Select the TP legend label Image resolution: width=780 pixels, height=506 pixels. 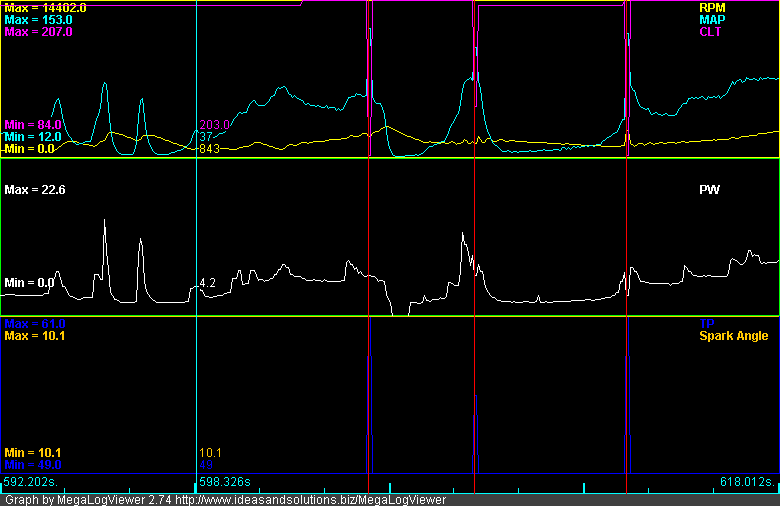click(x=705, y=325)
